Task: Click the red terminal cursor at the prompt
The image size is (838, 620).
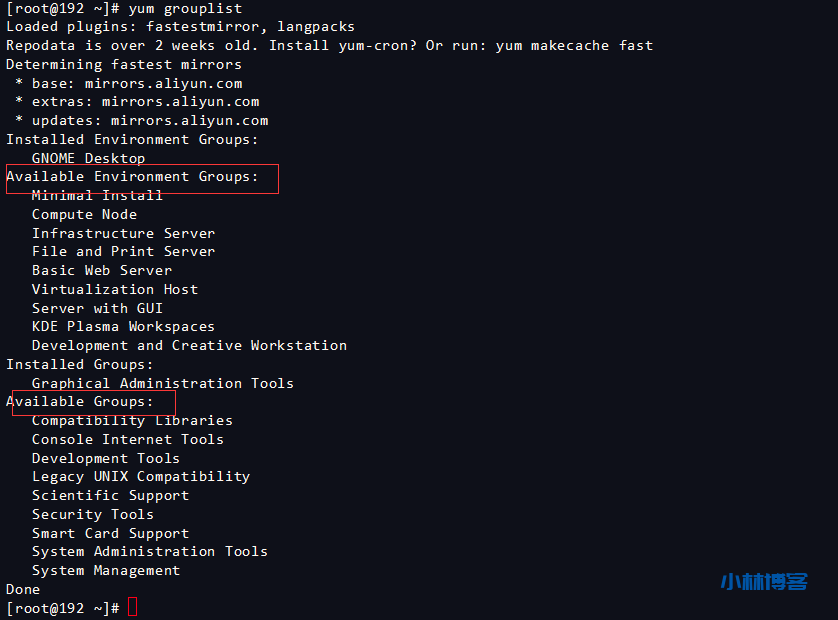Action: coord(133,607)
